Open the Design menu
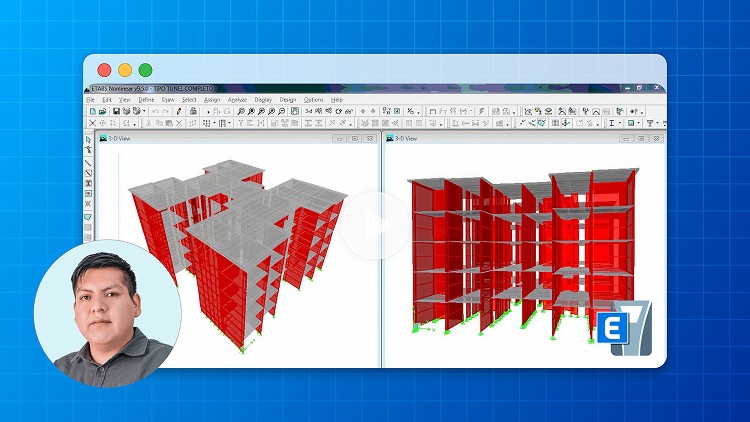The width and height of the screenshot is (750, 422). [287, 100]
